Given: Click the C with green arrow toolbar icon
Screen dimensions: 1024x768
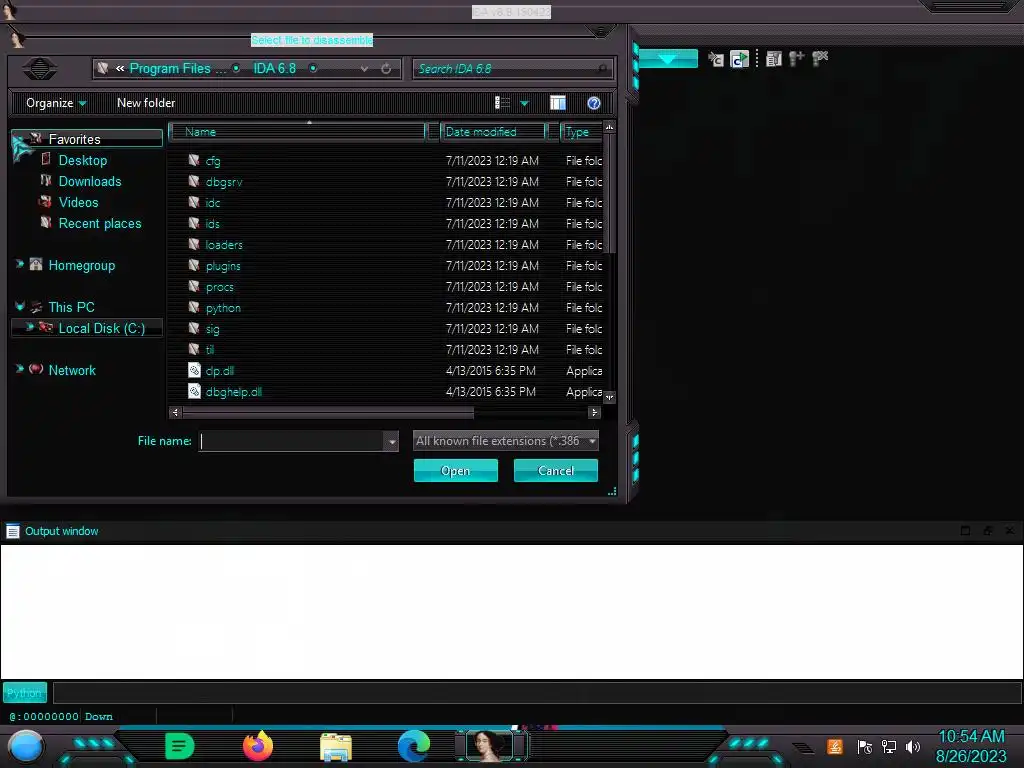Looking at the screenshot, I should coord(739,59).
